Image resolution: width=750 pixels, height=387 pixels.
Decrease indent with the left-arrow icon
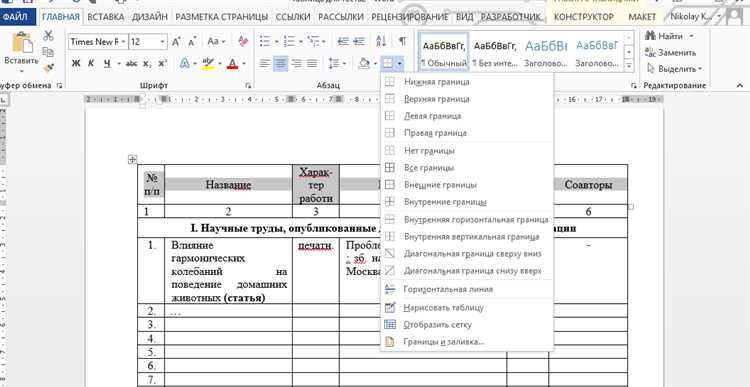coord(343,42)
